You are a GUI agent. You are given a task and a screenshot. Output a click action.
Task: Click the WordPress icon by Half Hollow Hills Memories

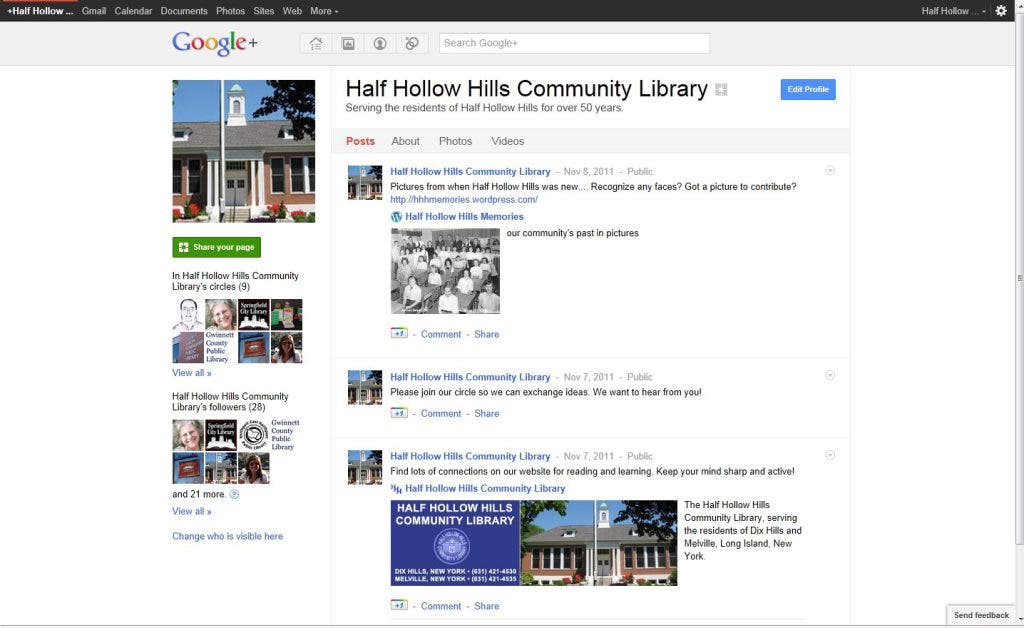point(396,217)
